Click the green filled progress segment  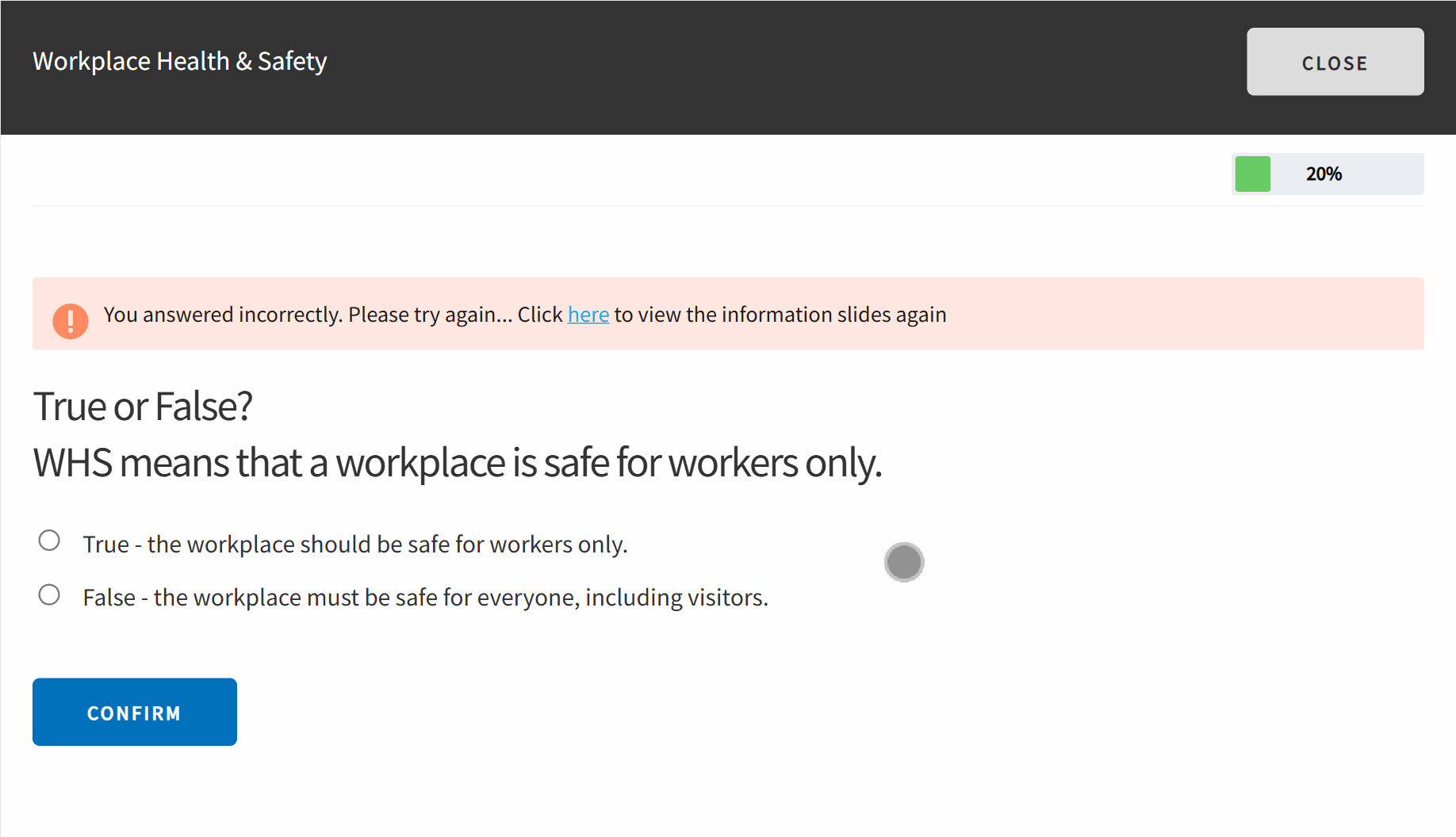1252,174
